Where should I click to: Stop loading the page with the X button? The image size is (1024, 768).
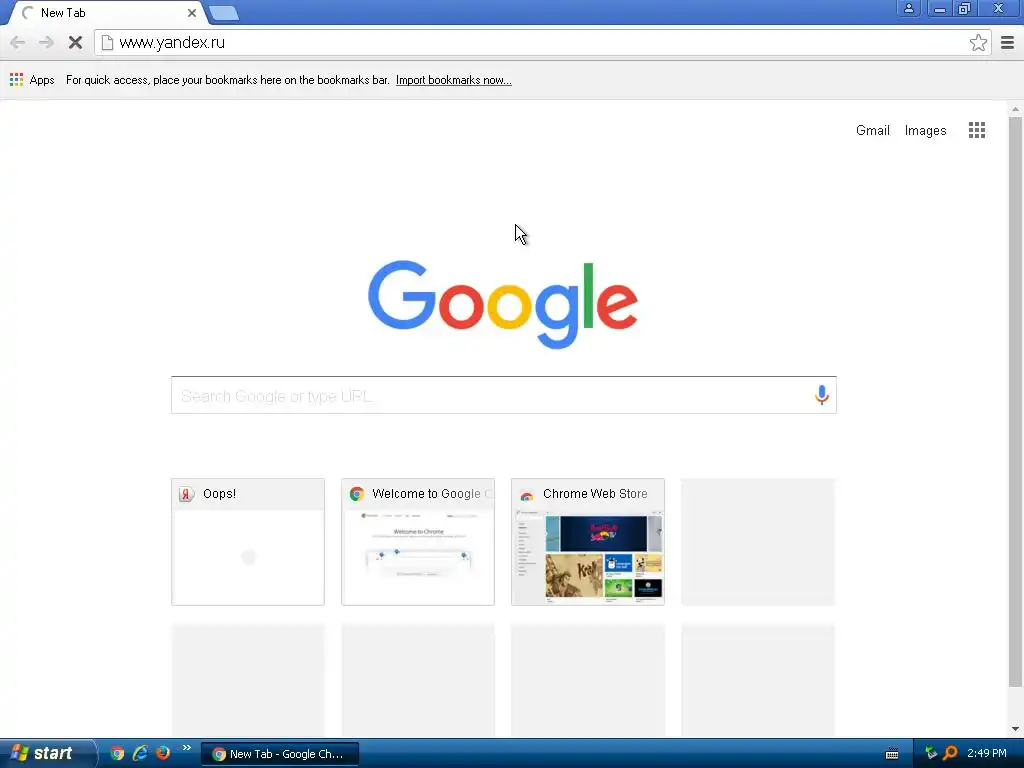pos(75,43)
